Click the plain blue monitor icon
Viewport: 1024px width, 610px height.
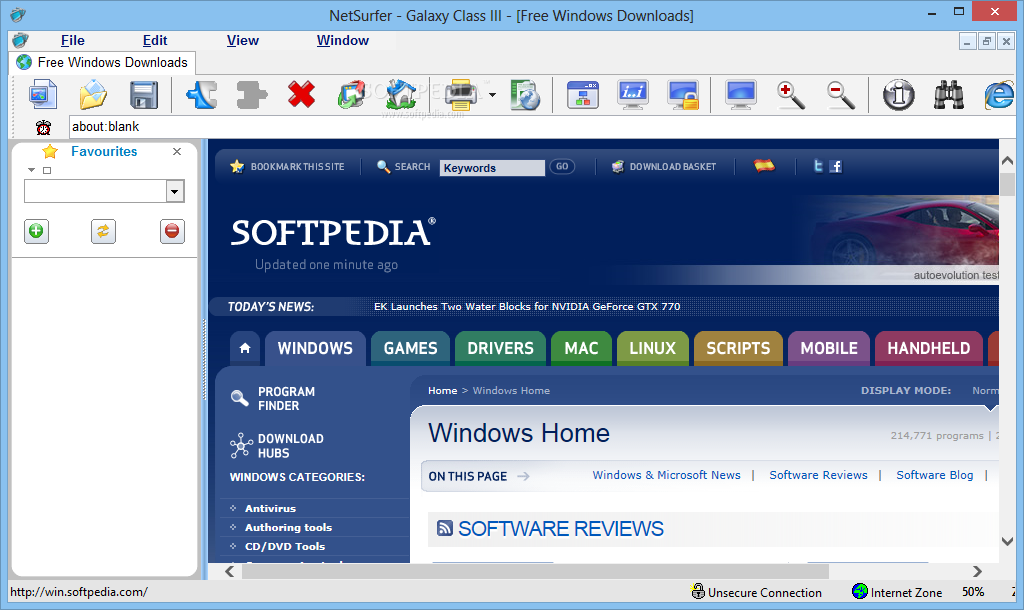coord(741,95)
